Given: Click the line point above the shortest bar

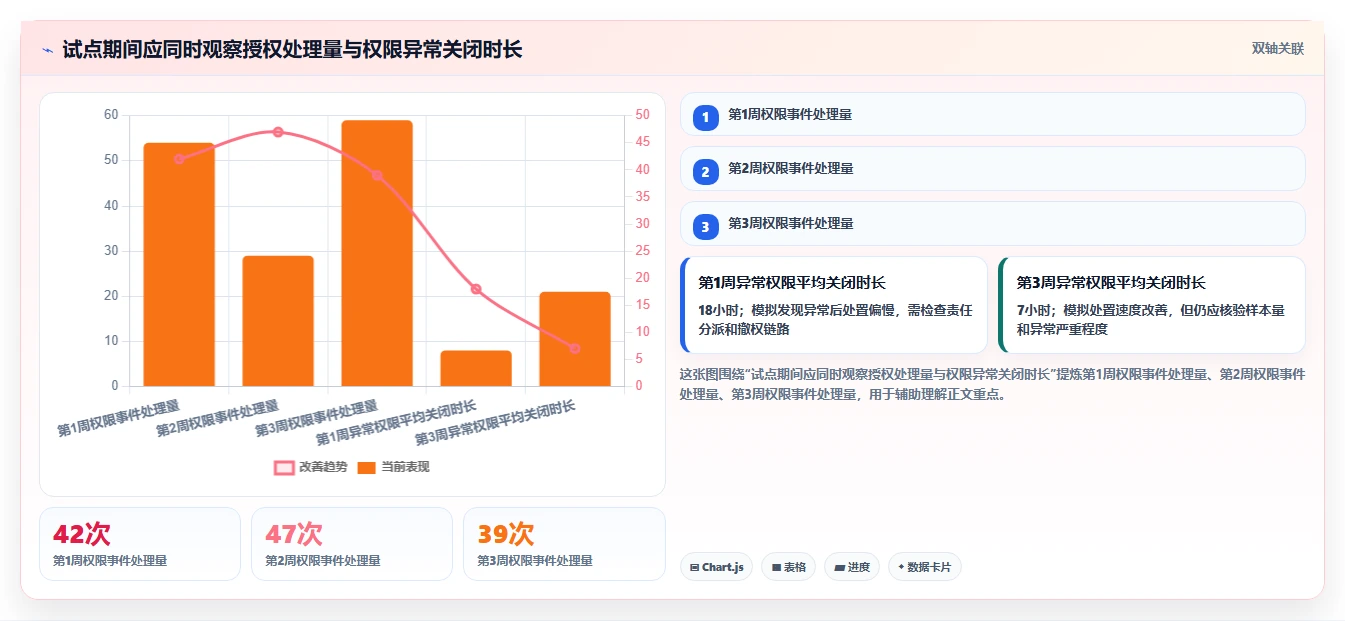Looking at the screenshot, I should 476,289.
